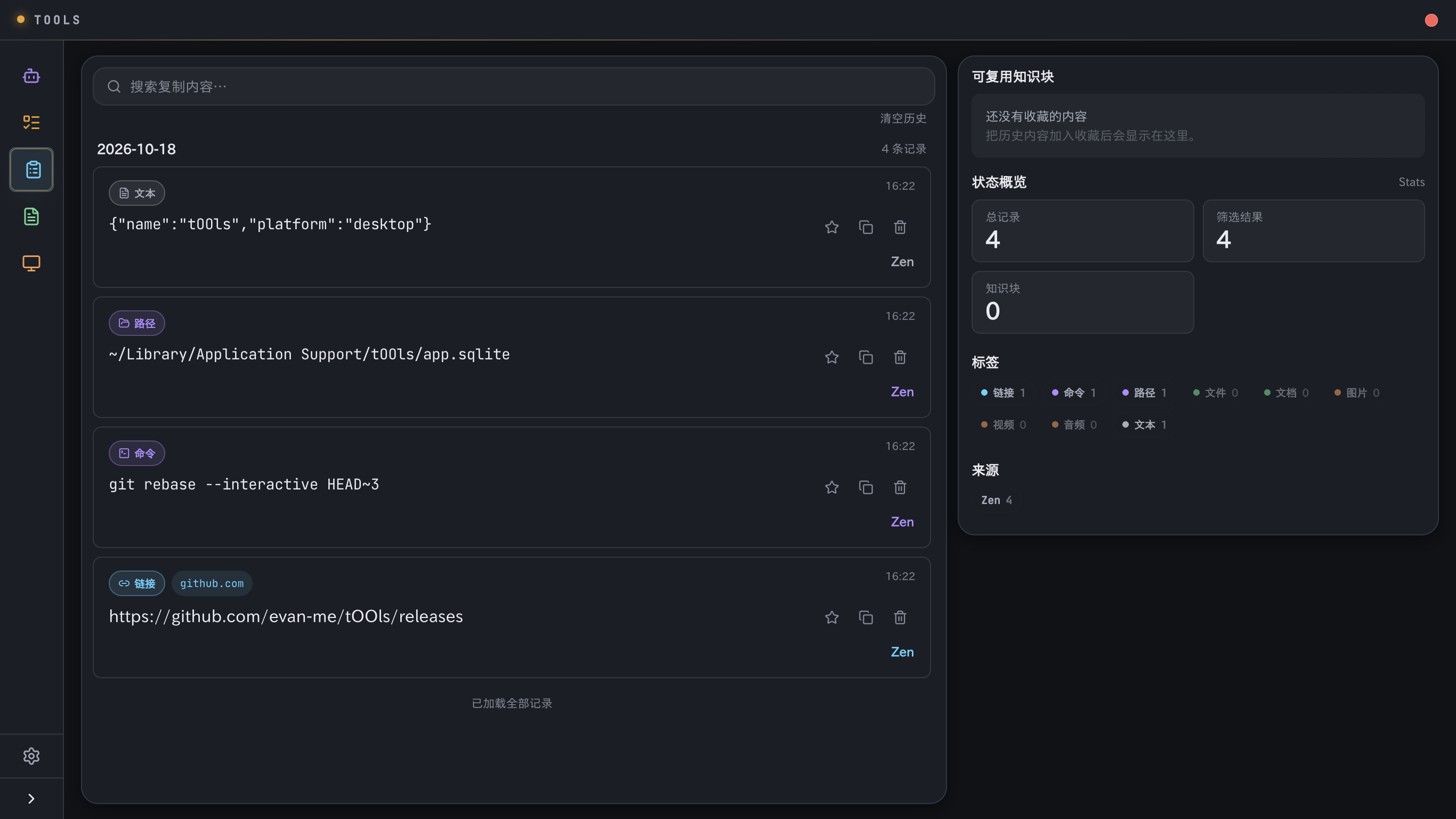The height and width of the screenshot is (819, 1456).
Task: Click the 清空历史 clear history button
Action: pyautogui.click(x=903, y=118)
